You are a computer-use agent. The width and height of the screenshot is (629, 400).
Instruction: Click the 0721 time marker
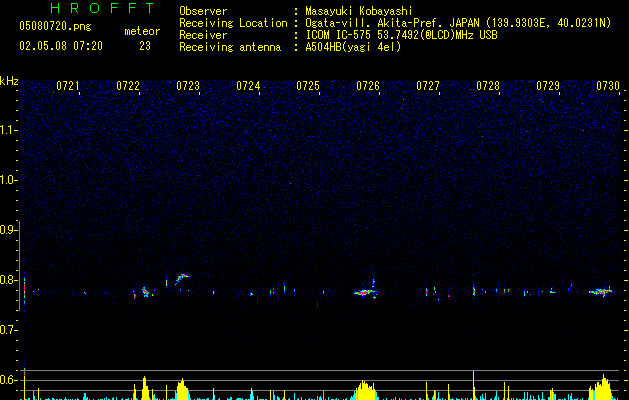(x=67, y=86)
